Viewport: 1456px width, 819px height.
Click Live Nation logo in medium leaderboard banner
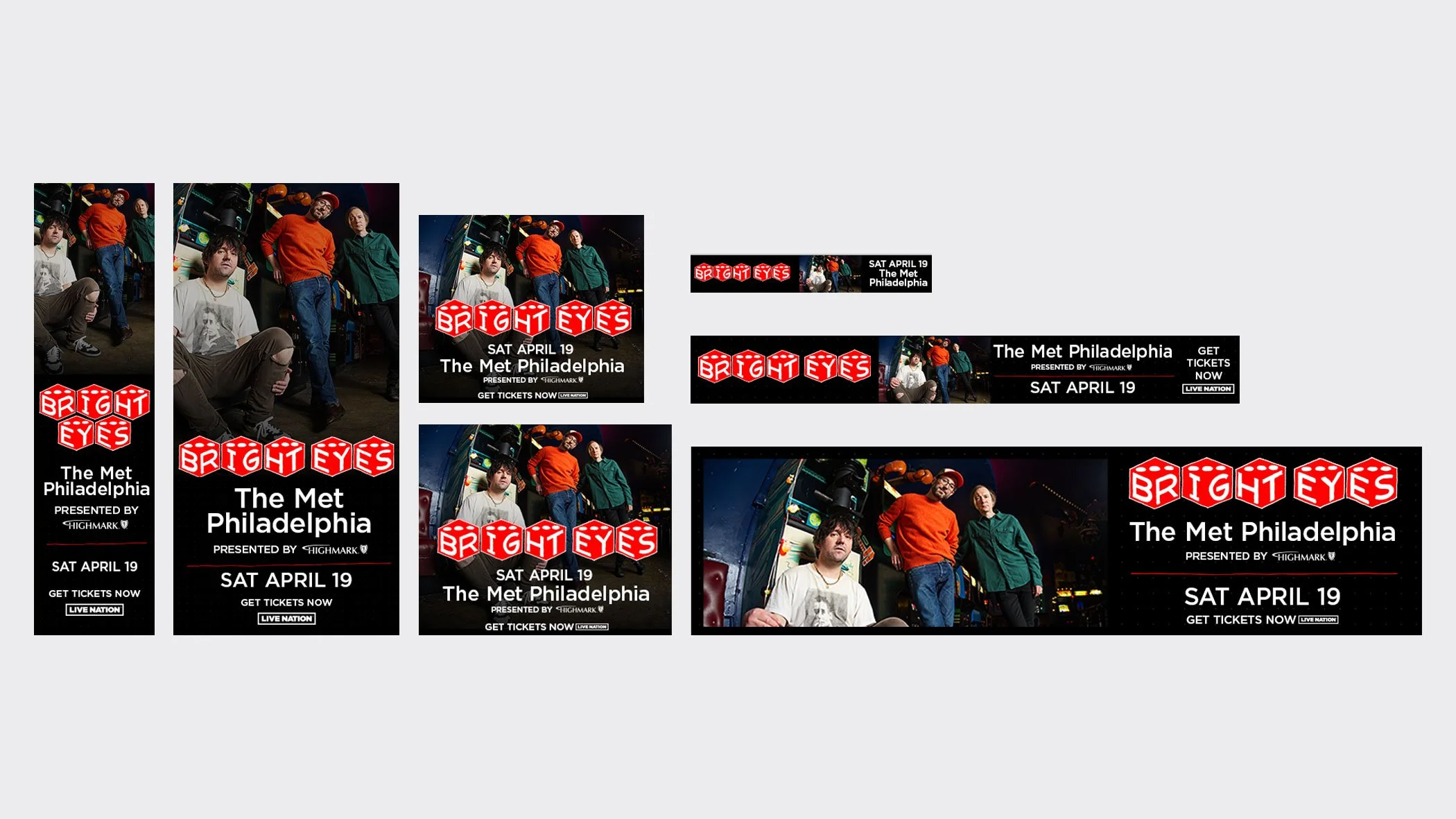(1208, 389)
